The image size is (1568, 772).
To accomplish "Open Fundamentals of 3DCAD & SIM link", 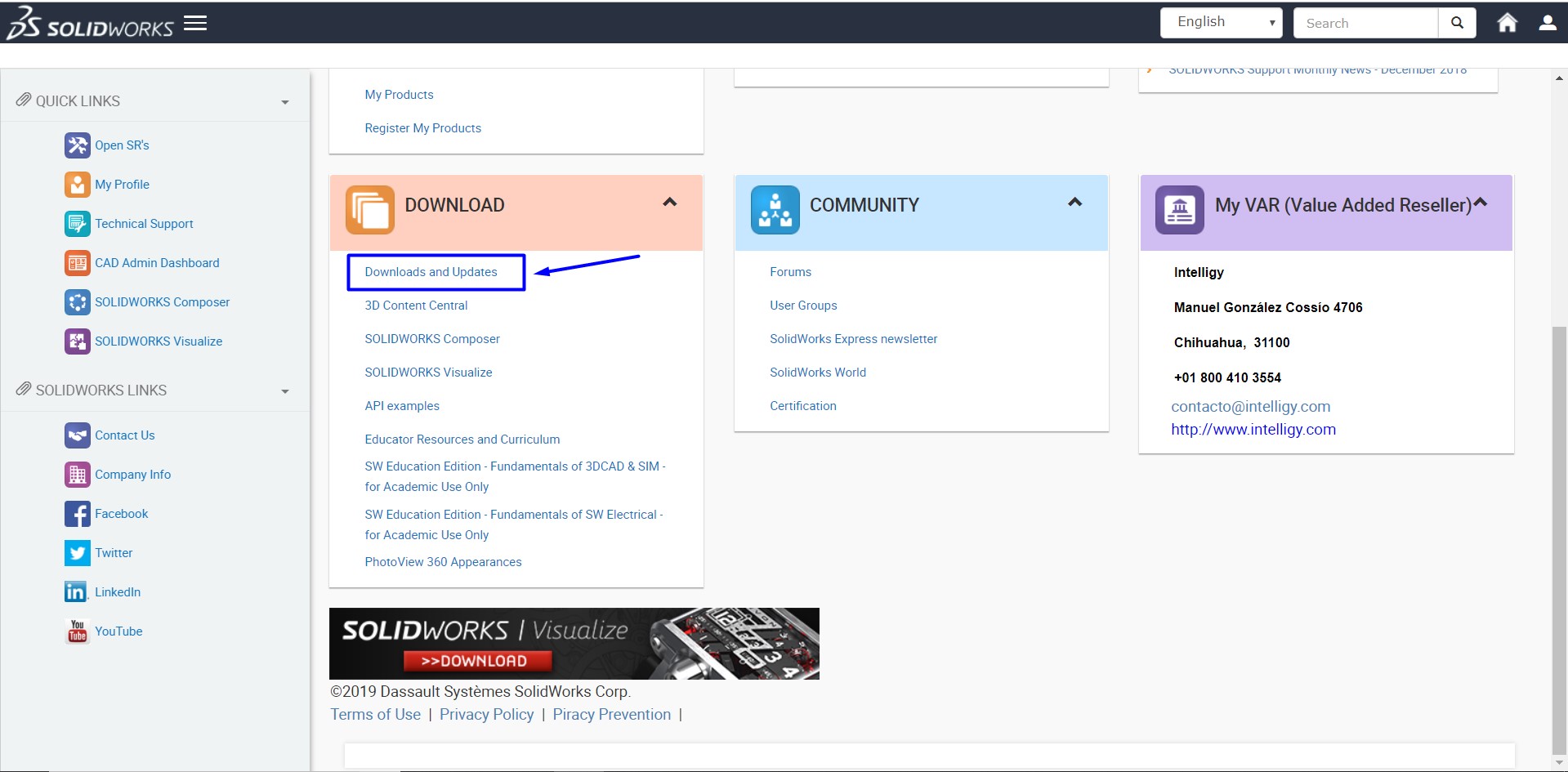I will click(515, 476).
